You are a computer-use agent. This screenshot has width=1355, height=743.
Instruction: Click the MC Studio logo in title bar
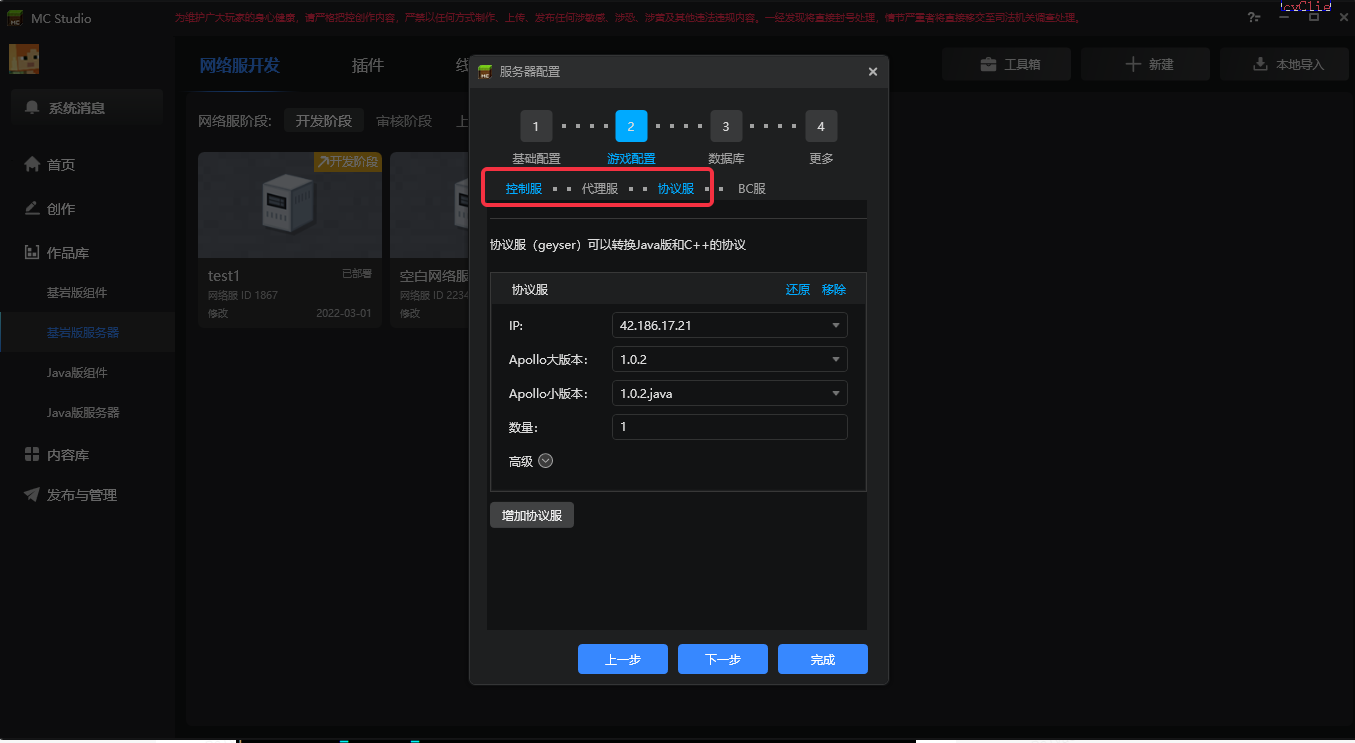tap(15, 18)
